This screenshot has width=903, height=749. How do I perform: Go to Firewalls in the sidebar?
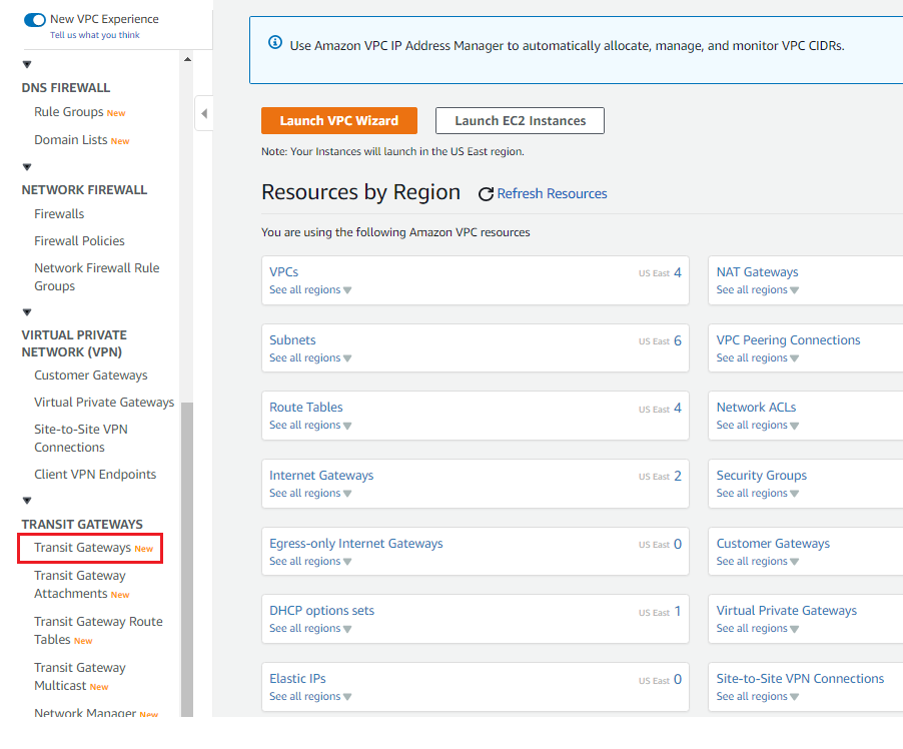coord(59,214)
